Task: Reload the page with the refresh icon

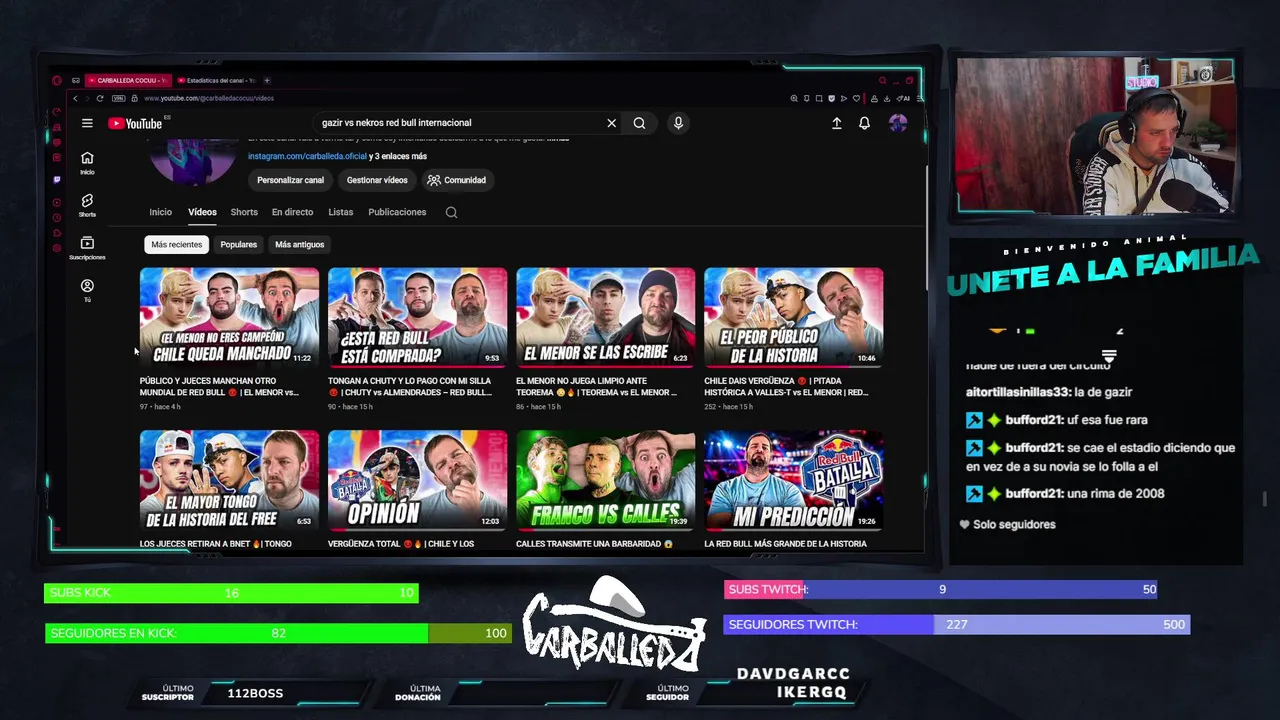Action: pyautogui.click(x=100, y=98)
